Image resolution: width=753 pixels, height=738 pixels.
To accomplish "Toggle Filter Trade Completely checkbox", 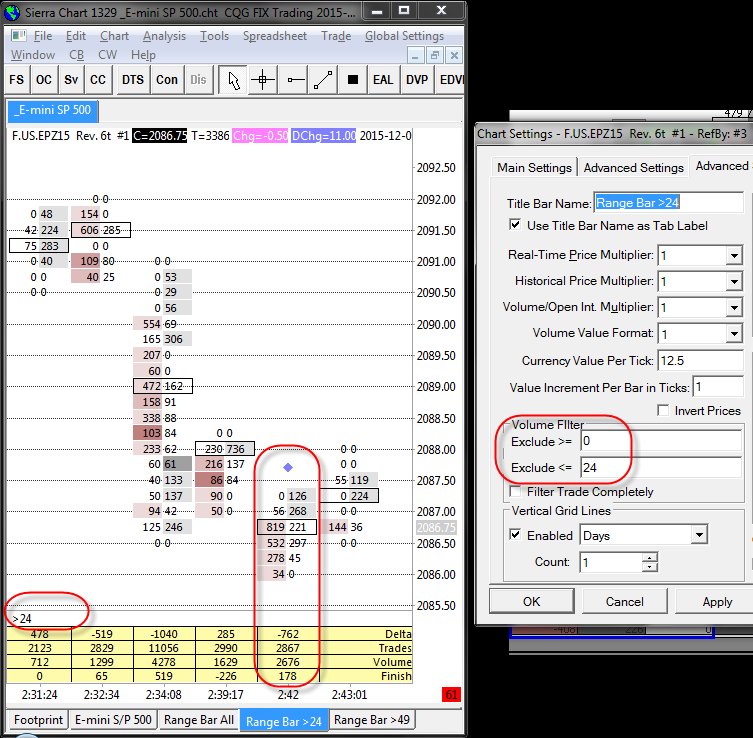I will pos(515,492).
